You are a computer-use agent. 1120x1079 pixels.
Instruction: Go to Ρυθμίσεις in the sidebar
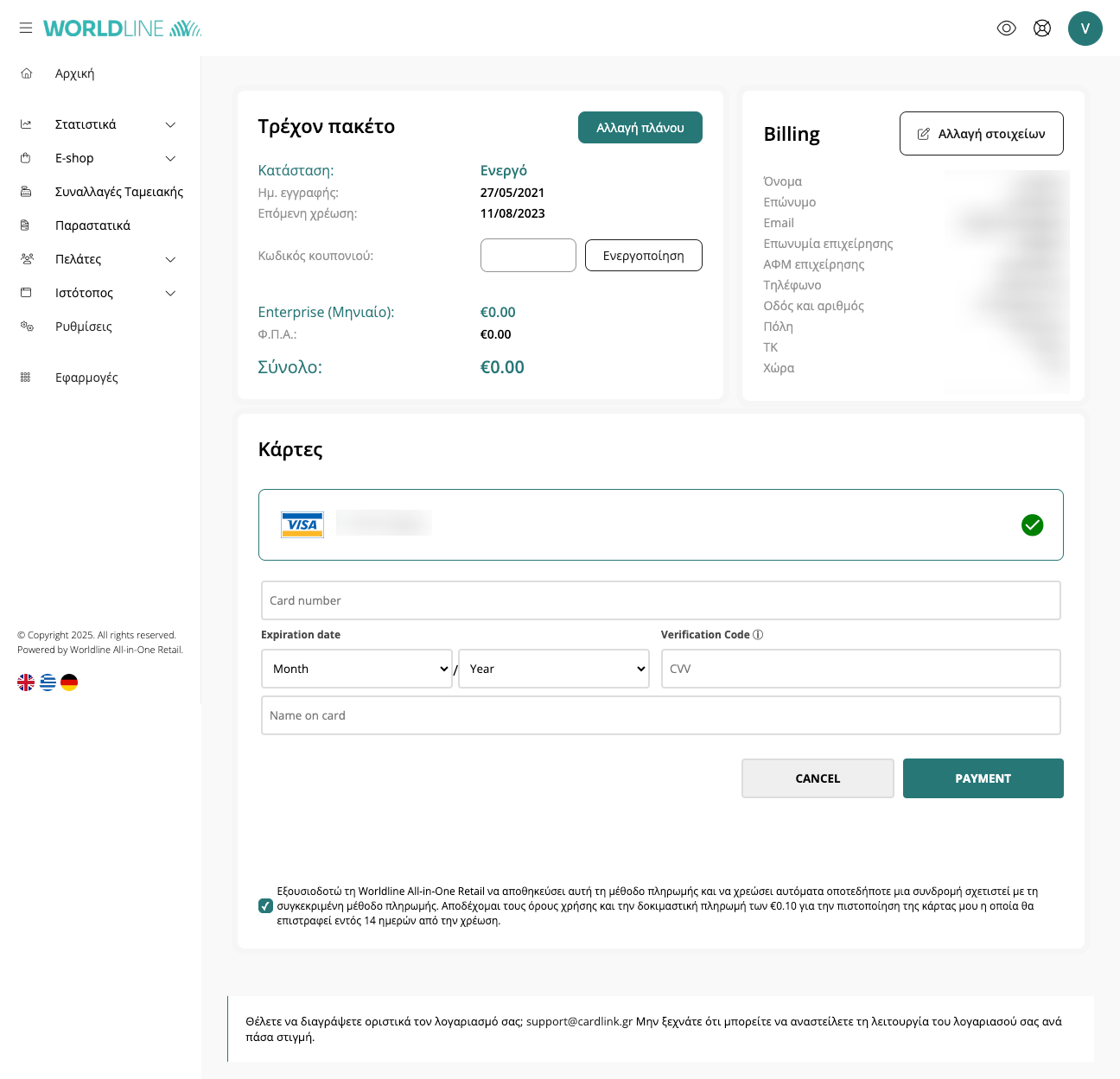(84, 327)
